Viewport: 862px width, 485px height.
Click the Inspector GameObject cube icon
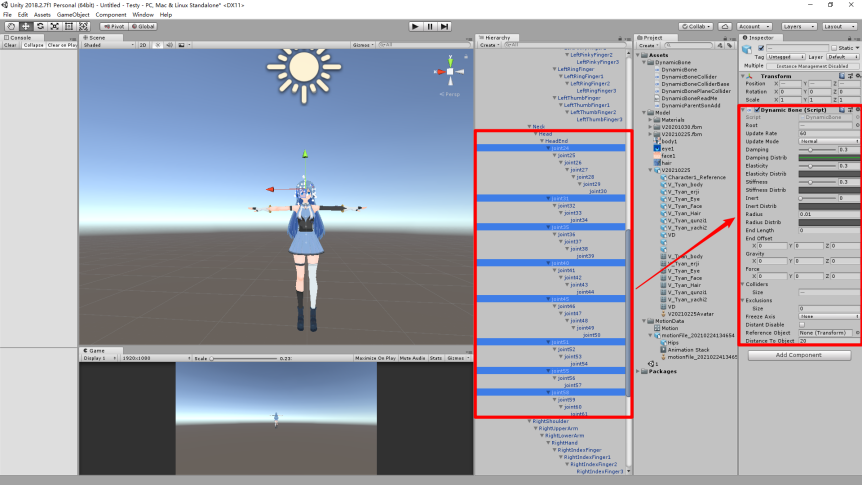747,49
